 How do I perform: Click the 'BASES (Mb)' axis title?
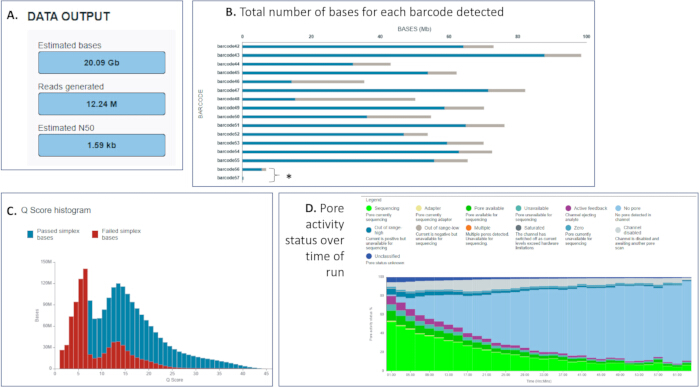coord(414,29)
